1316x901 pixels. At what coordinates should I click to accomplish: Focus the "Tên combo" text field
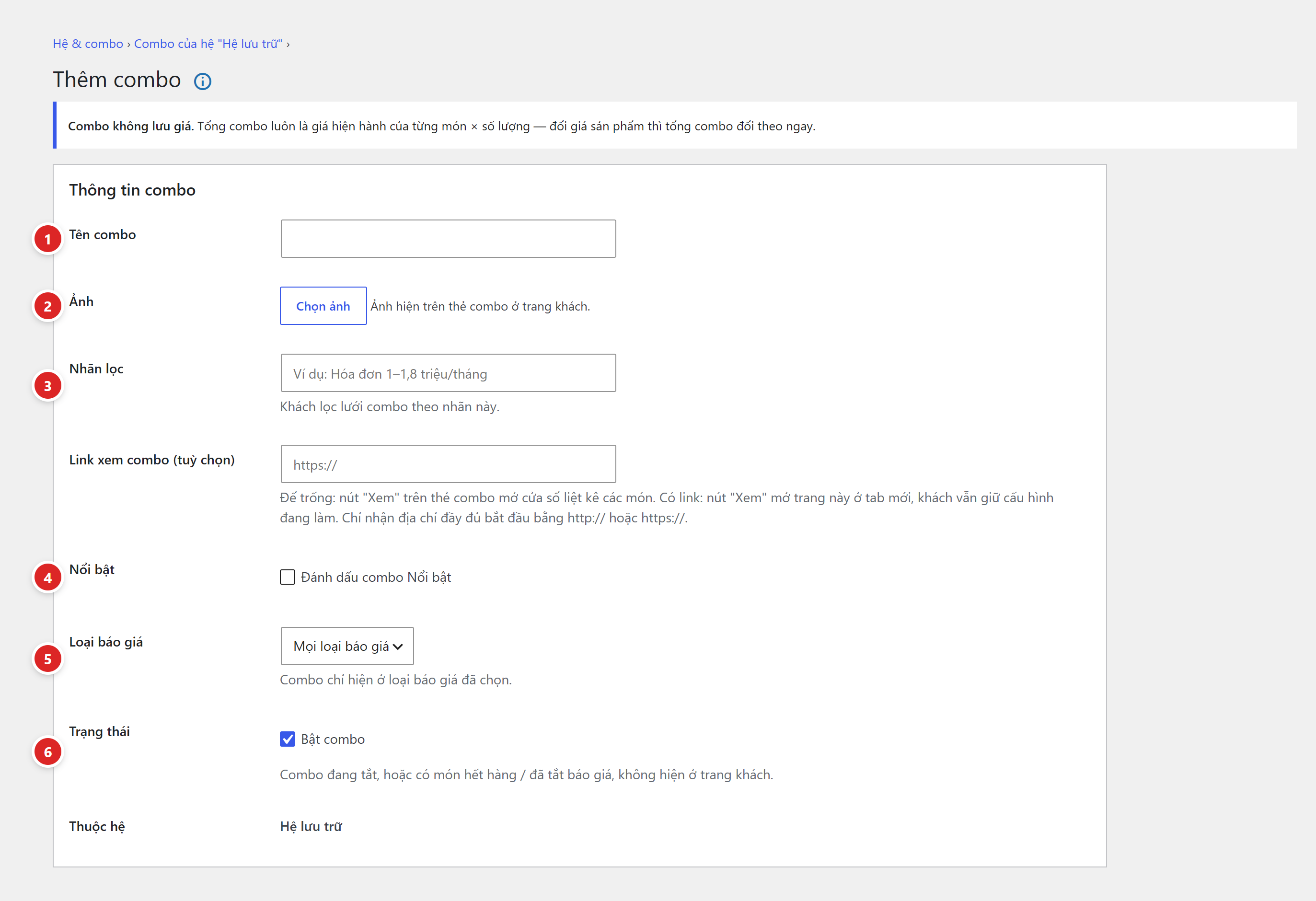tap(448, 238)
